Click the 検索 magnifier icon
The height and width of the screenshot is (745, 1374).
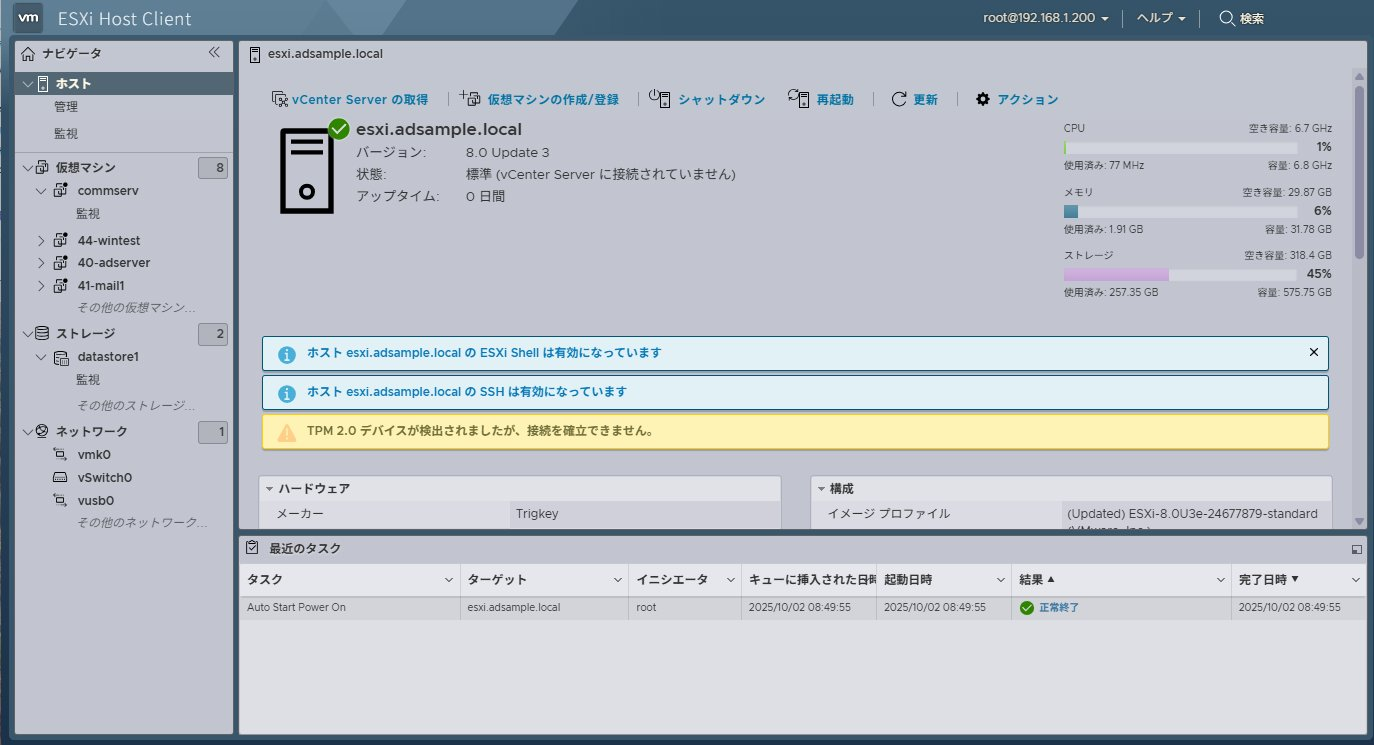point(1227,19)
